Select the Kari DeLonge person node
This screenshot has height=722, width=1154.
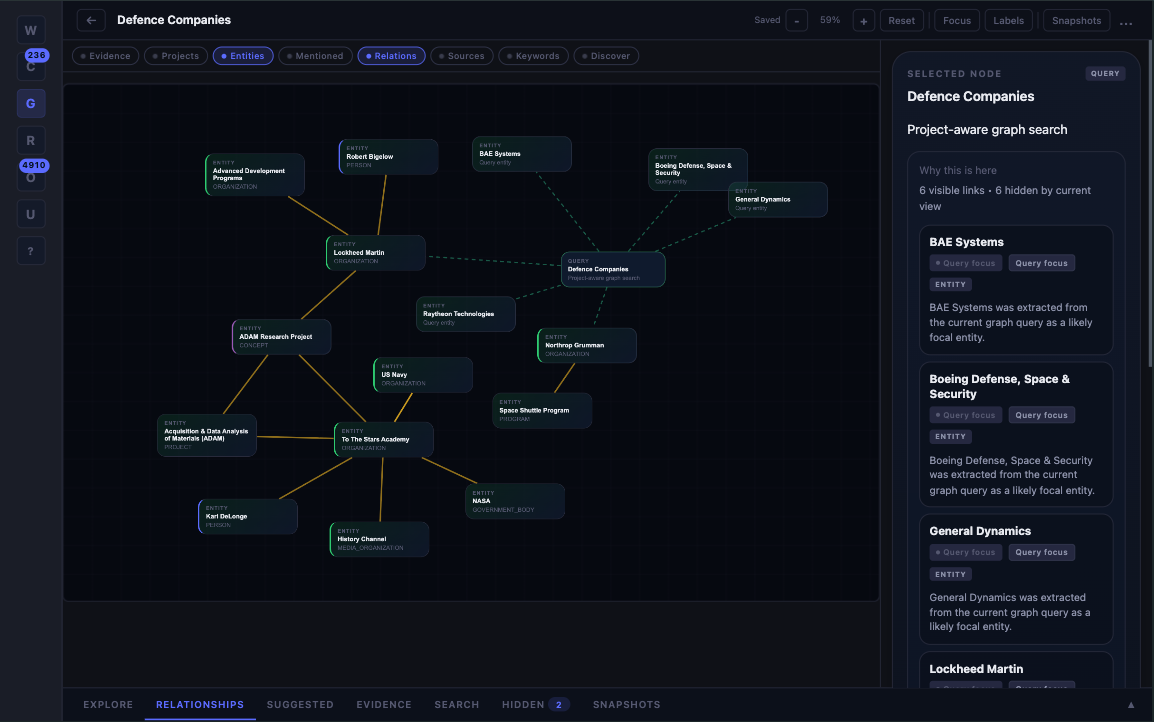247,517
